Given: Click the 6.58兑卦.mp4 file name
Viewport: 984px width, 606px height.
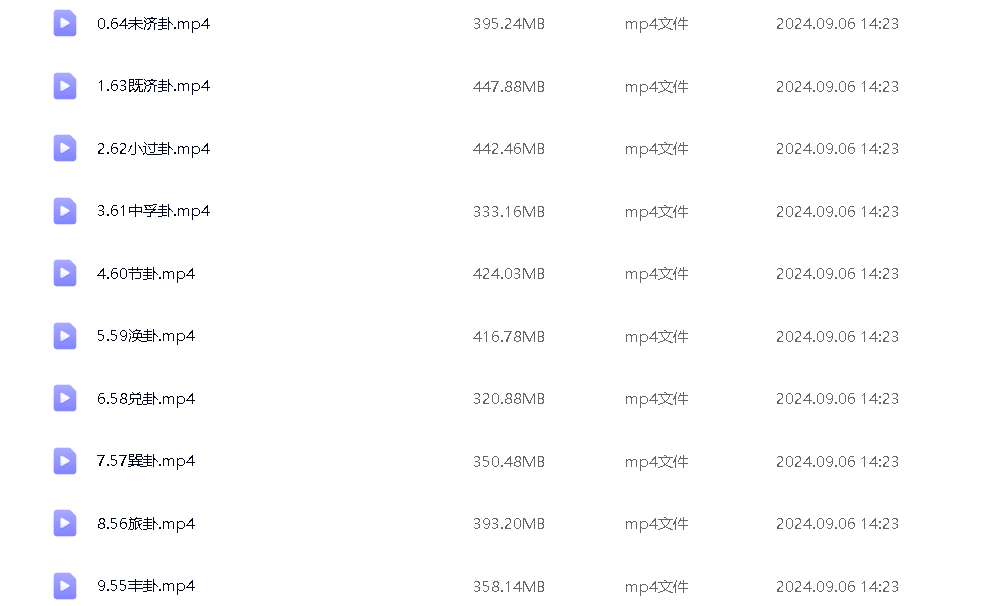Looking at the screenshot, I should point(146,399).
